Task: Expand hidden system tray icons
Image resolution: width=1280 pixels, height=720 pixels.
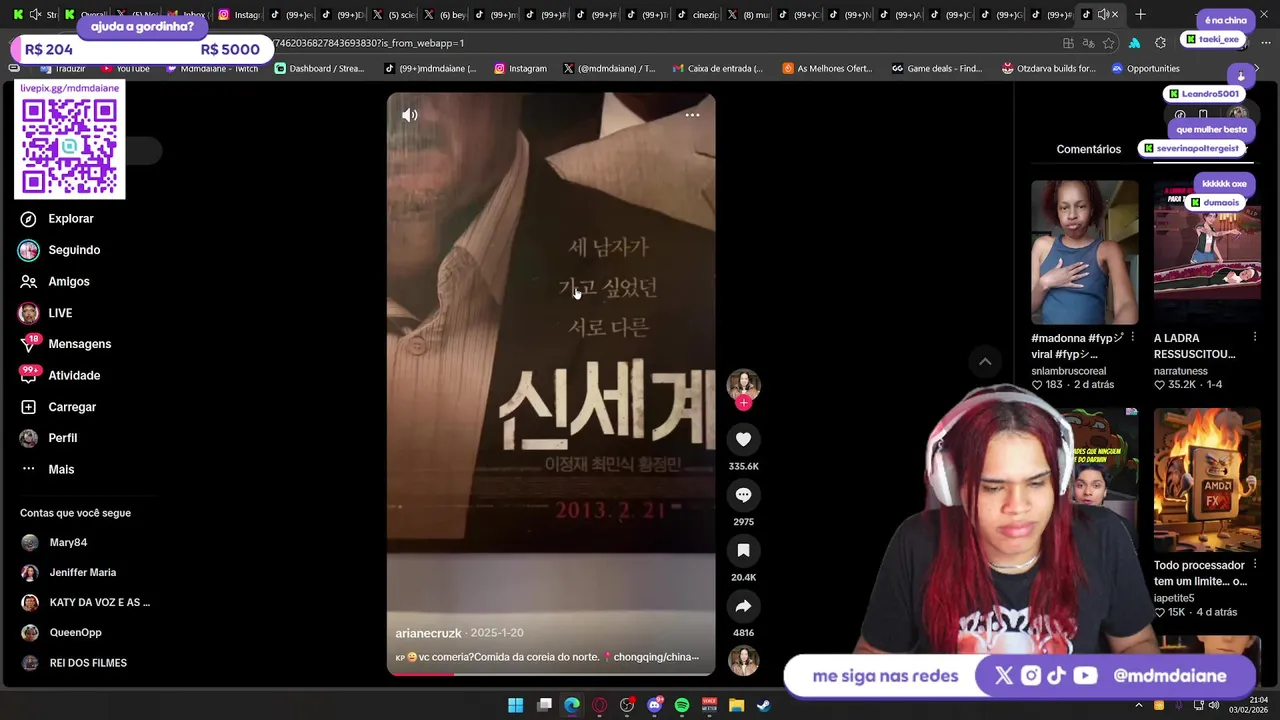Action: click(x=1138, y=705)
